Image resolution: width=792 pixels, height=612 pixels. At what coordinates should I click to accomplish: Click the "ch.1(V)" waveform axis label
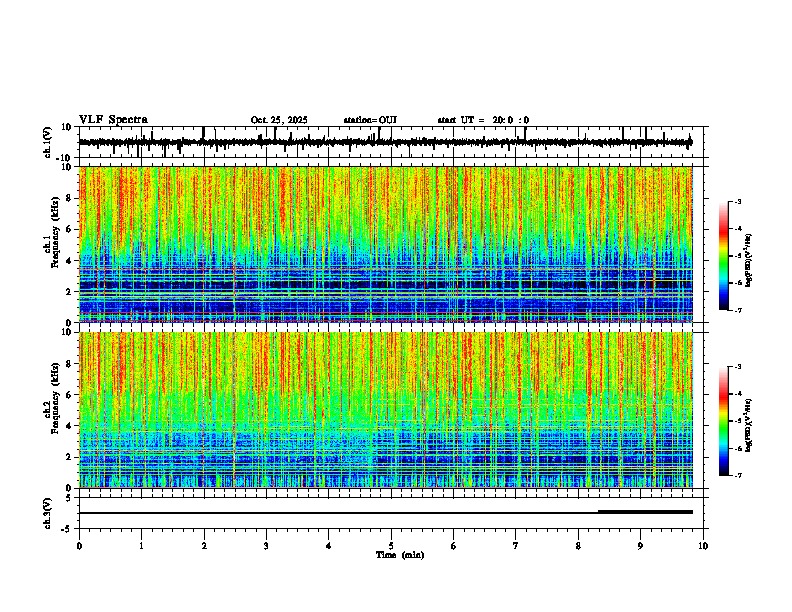tap(48, 142)
